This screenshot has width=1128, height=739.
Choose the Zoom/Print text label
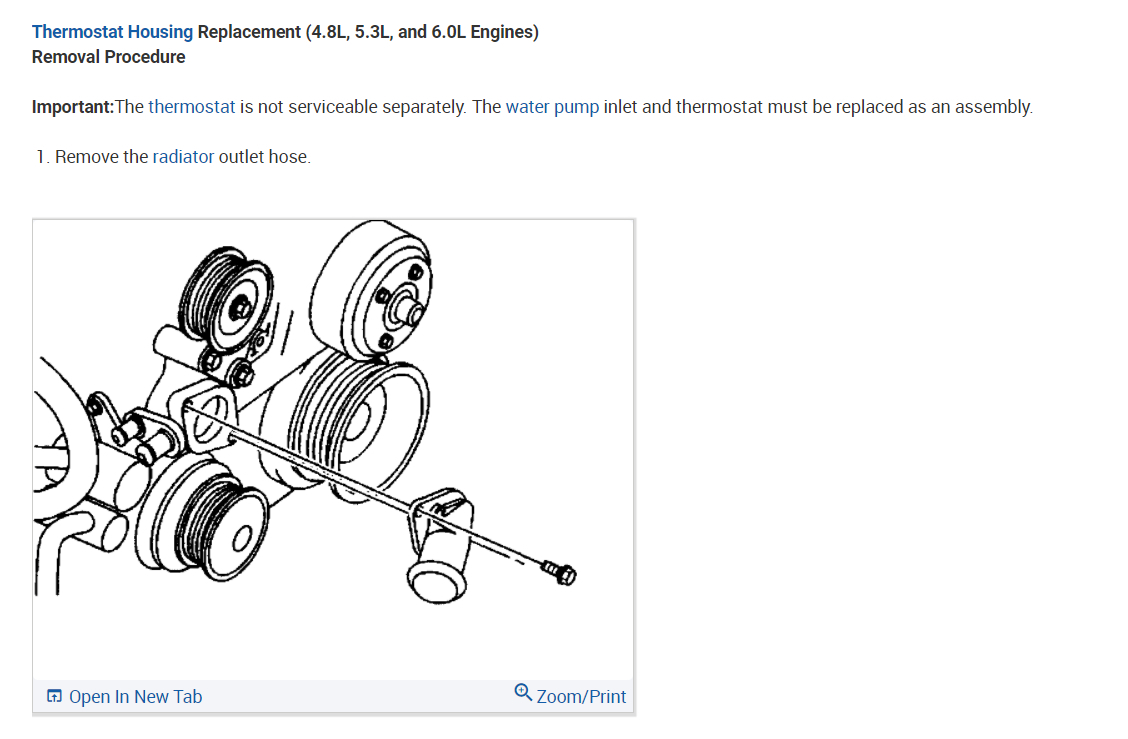(581, 697)
